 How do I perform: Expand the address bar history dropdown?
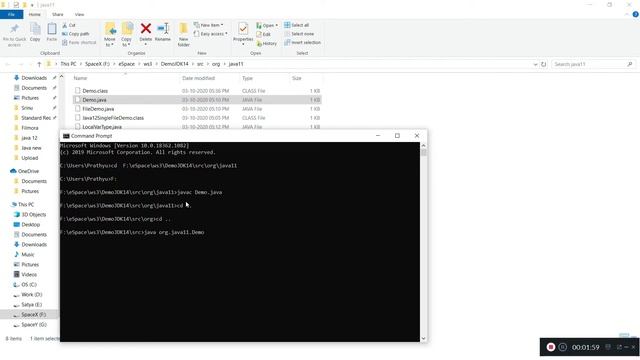[535, 64]
